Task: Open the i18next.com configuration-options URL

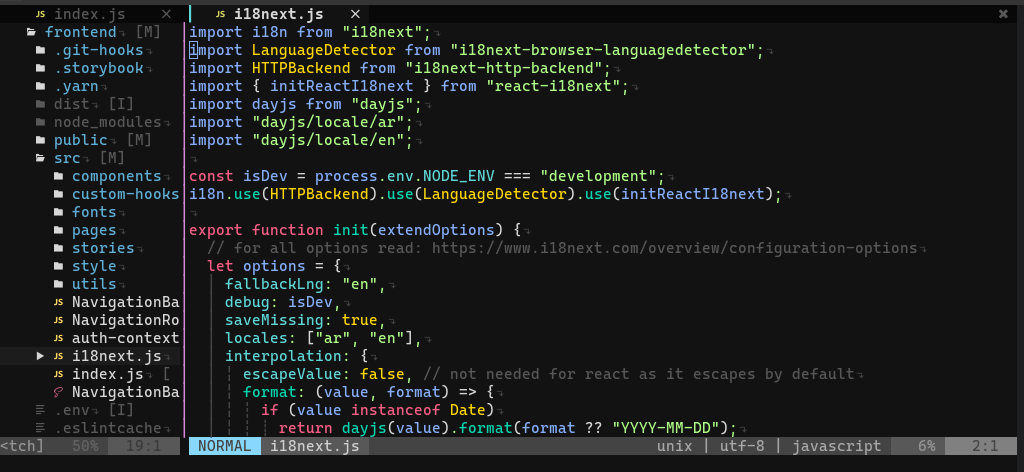Action: (x=675, y=248)
